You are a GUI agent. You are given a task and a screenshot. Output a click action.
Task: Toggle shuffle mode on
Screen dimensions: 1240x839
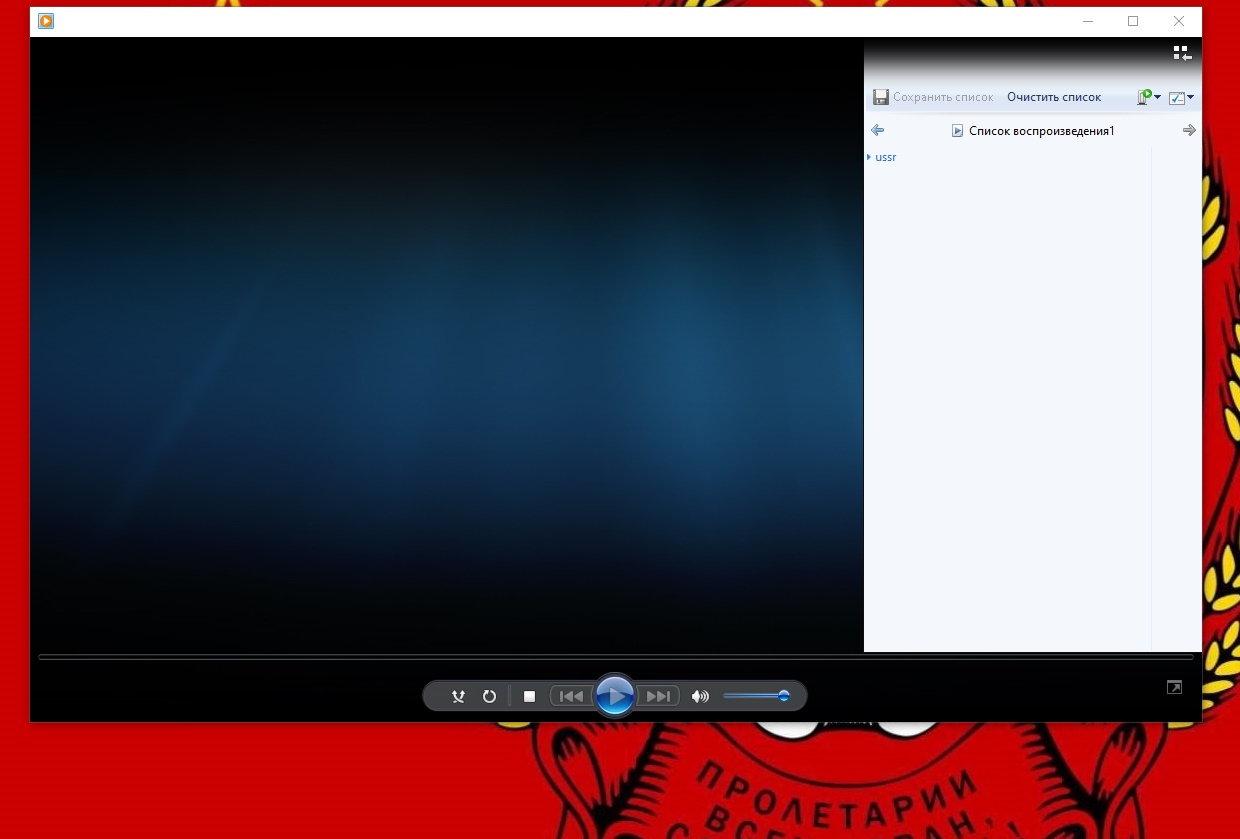pyautogui.click(x=458, y=696)
